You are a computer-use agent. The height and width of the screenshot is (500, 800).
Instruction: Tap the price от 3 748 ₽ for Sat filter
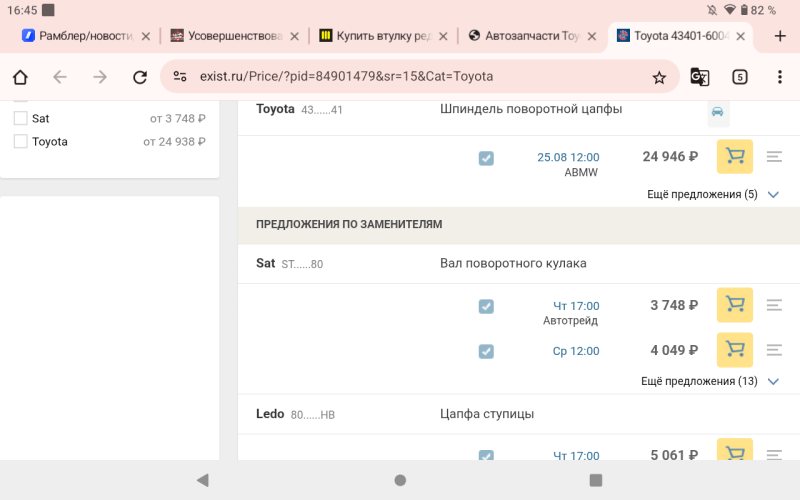tap(178, 118)
